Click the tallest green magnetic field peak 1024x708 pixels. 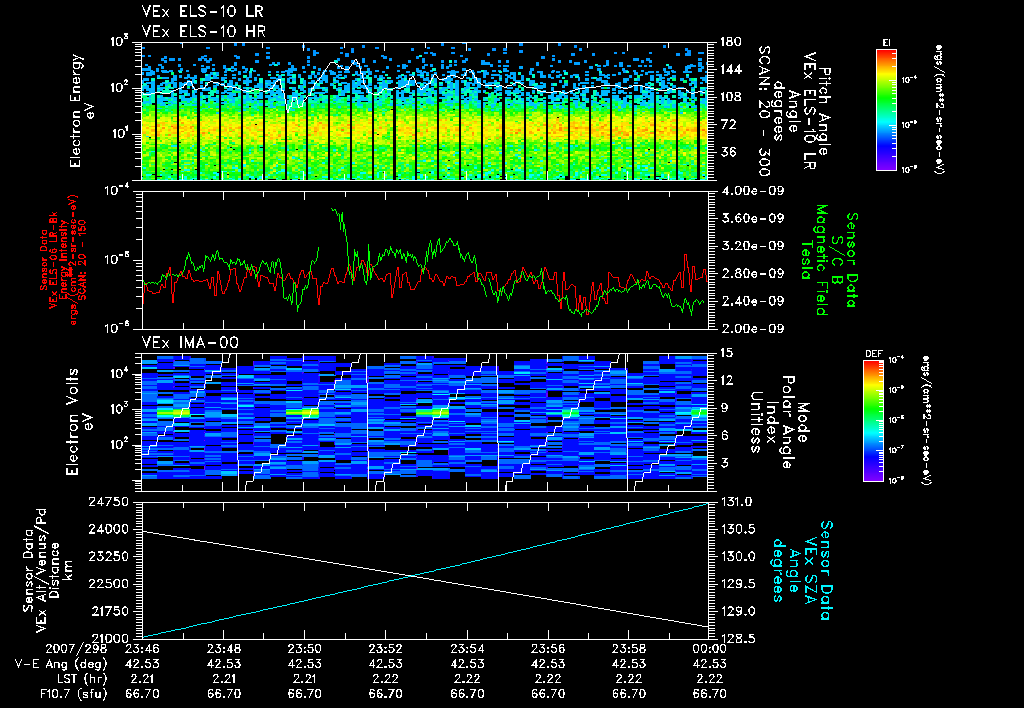(334, 210)
